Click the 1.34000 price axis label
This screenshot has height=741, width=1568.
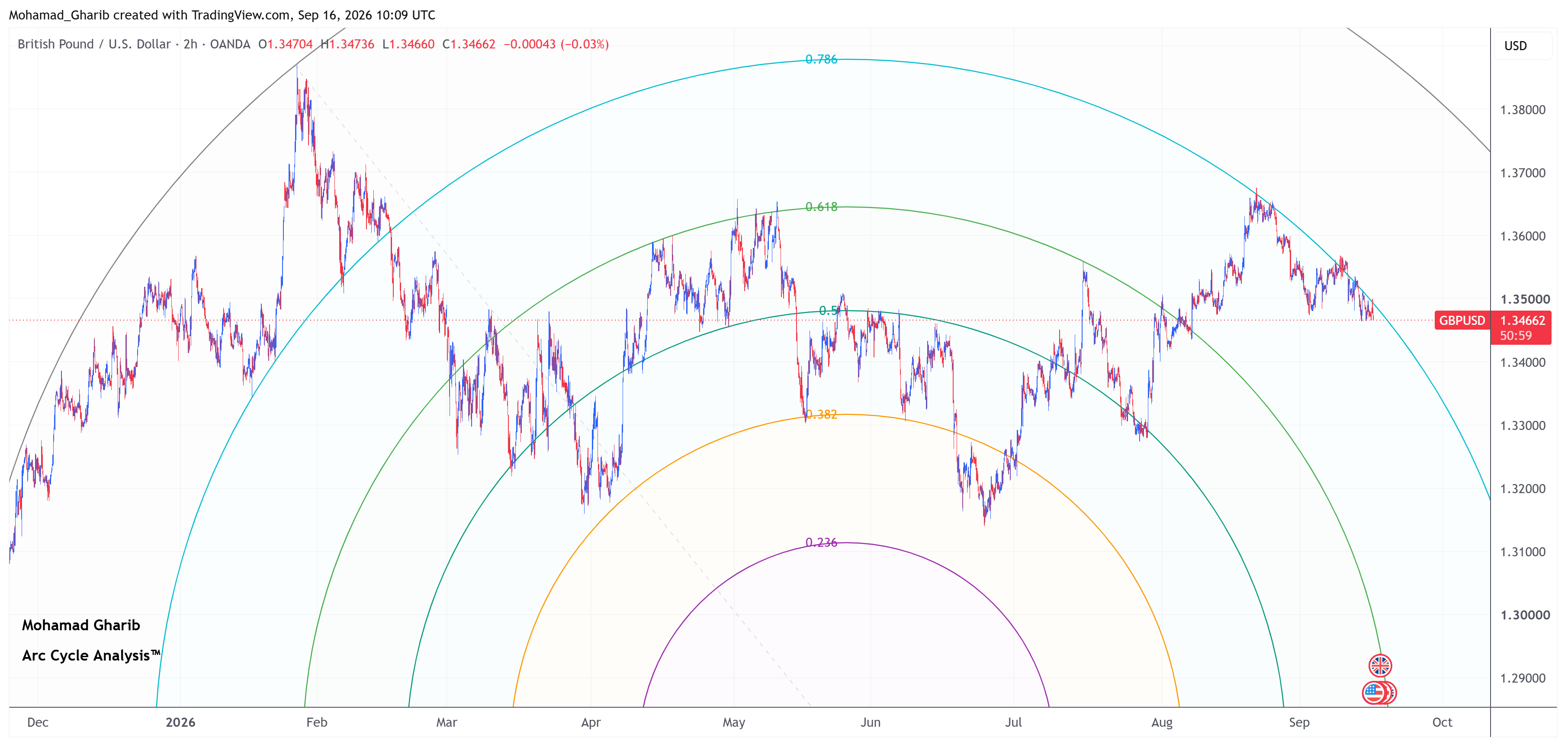pos(1522,362)
